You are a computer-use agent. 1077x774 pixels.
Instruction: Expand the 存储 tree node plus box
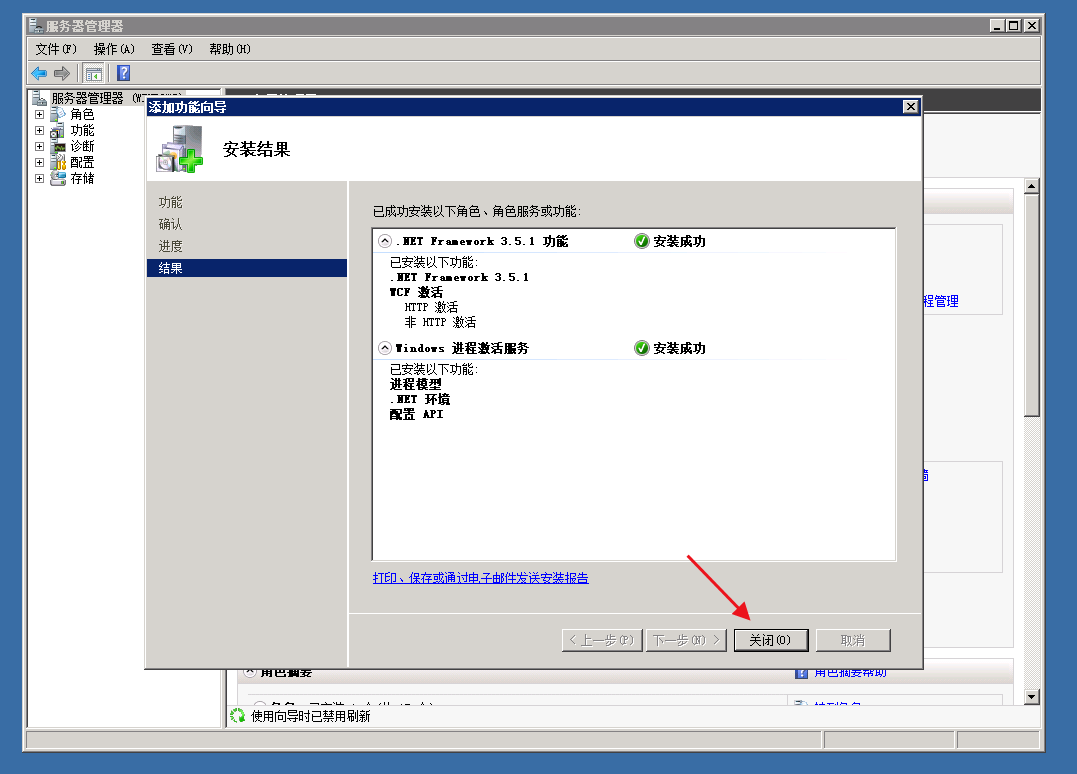(x=40, y=179)
